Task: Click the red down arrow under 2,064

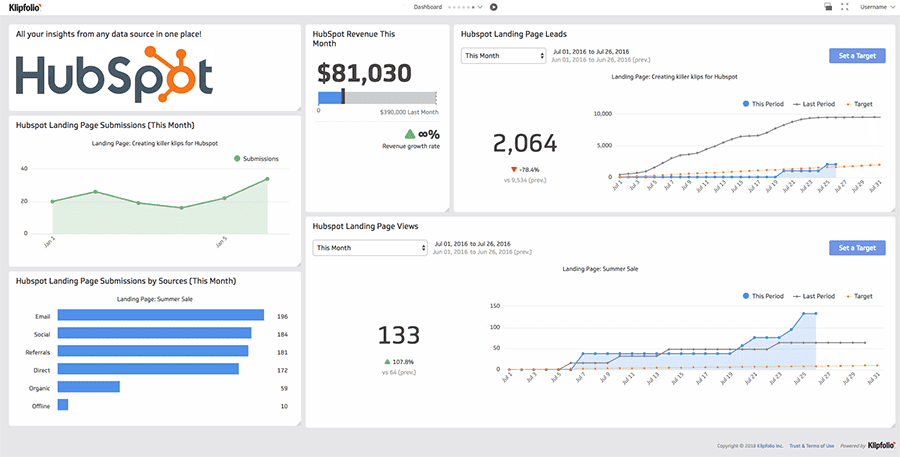Action: (x=514, y=169)
